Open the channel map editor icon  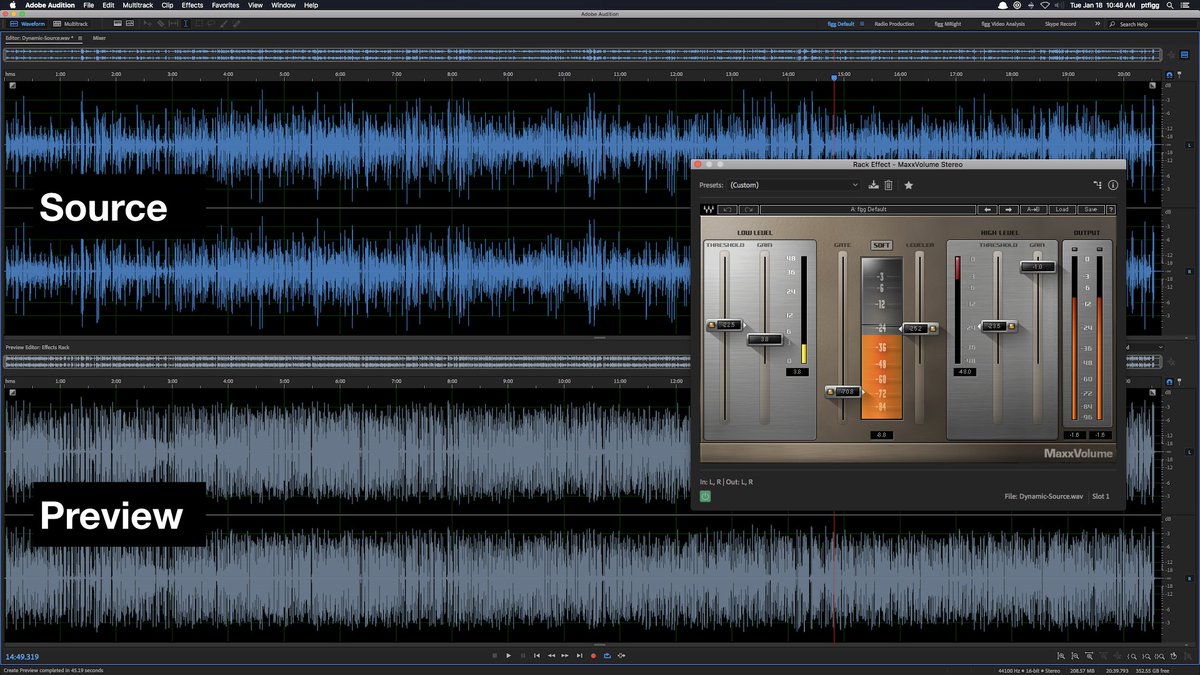point(1097,185)
